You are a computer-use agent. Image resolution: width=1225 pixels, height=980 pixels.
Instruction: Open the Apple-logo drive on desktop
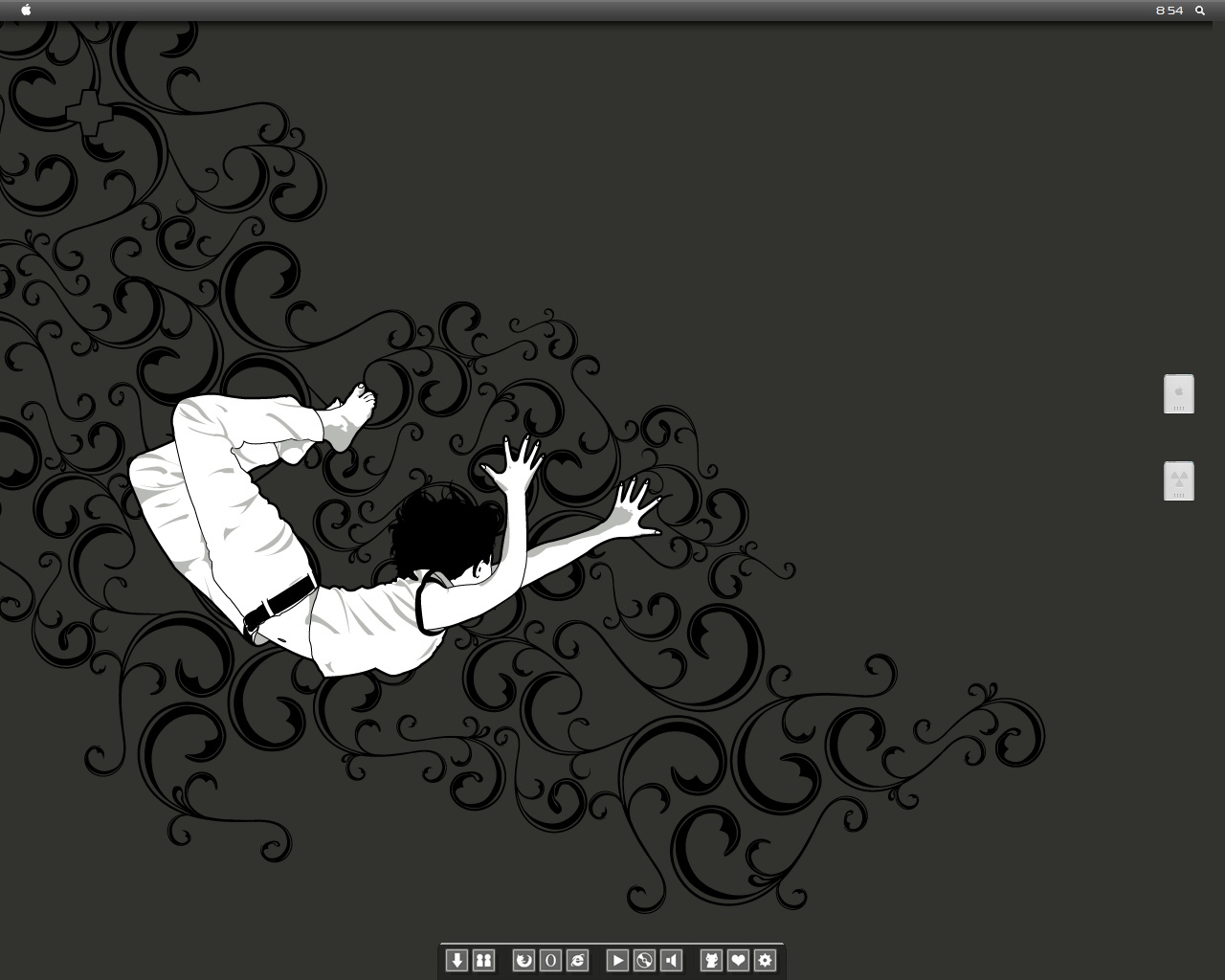pos(1179,394)
